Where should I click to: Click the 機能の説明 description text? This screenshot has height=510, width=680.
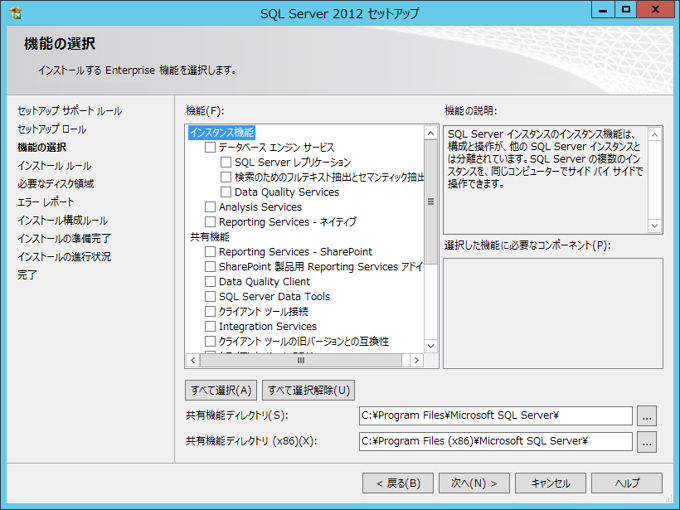[545, 159]
